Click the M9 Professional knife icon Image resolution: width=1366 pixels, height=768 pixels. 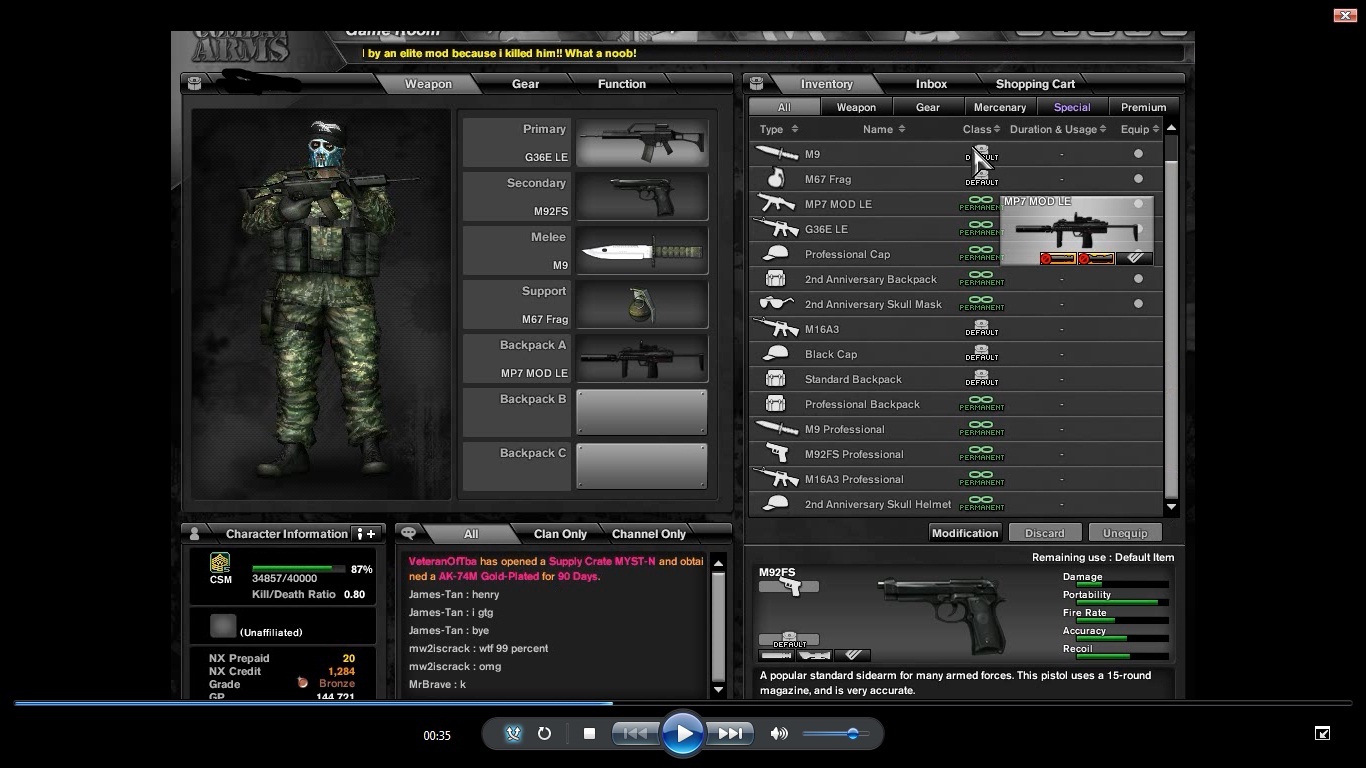[x=777, y=429]
